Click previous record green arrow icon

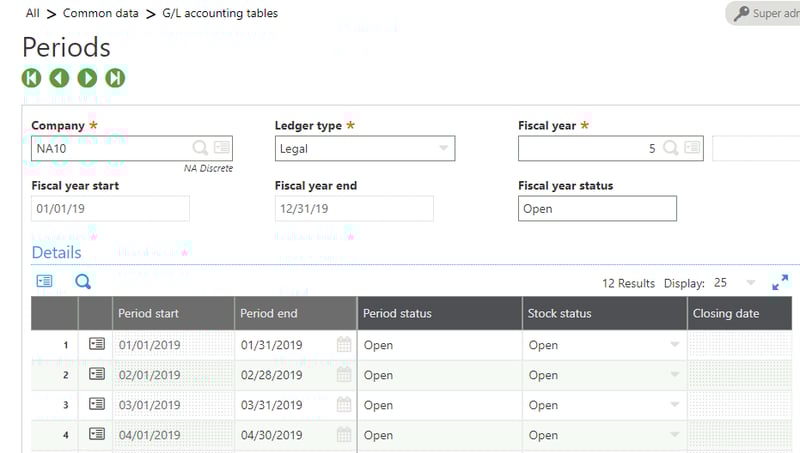[x=60, y=78]
